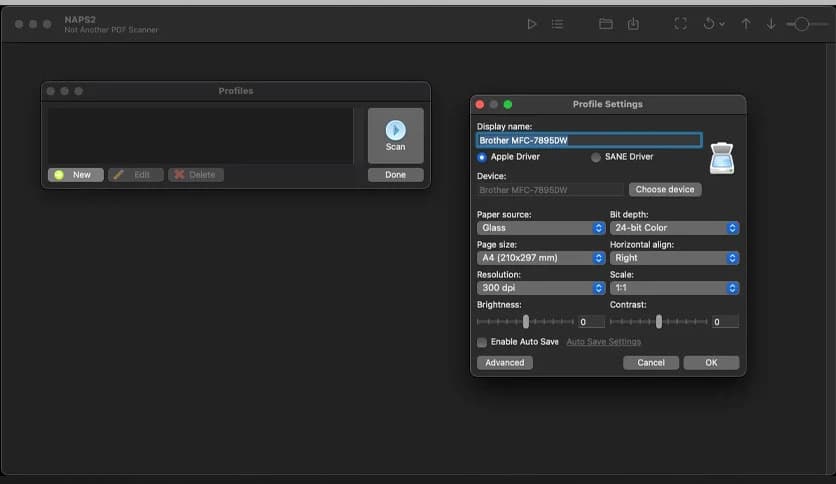Click the empty profiles list area
This screenshot has width=836, height=484.
click(200, 135)
